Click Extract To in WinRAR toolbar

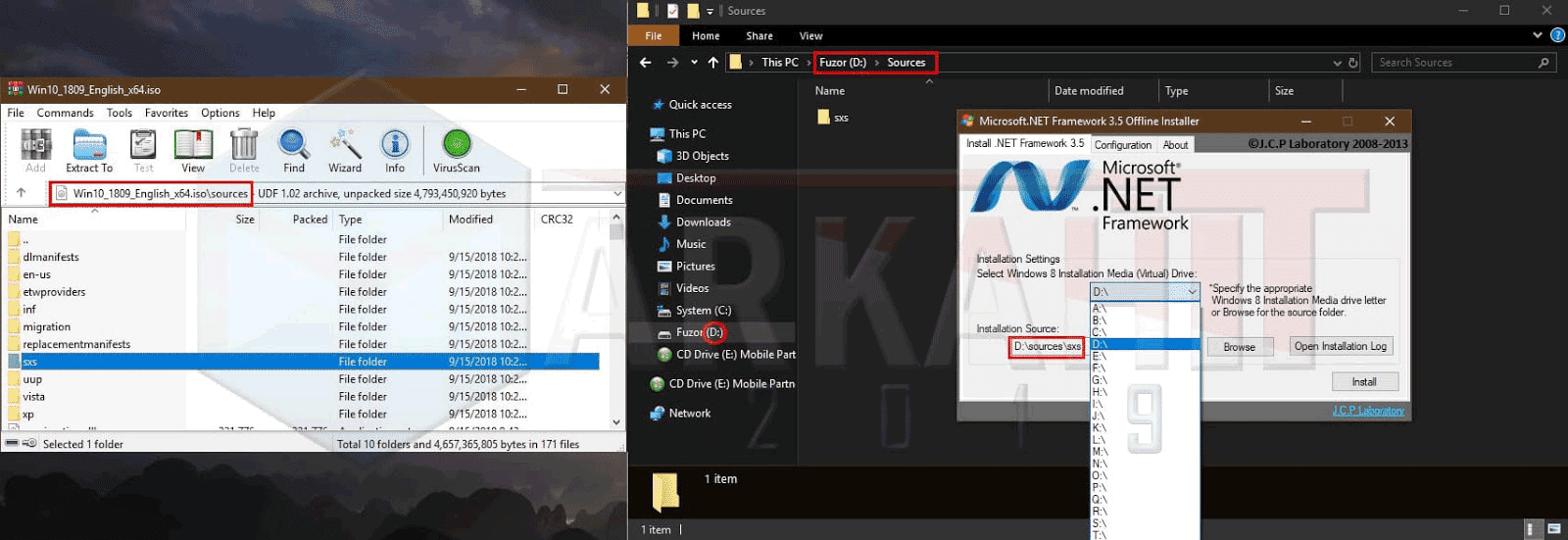(x=89, y=152)
